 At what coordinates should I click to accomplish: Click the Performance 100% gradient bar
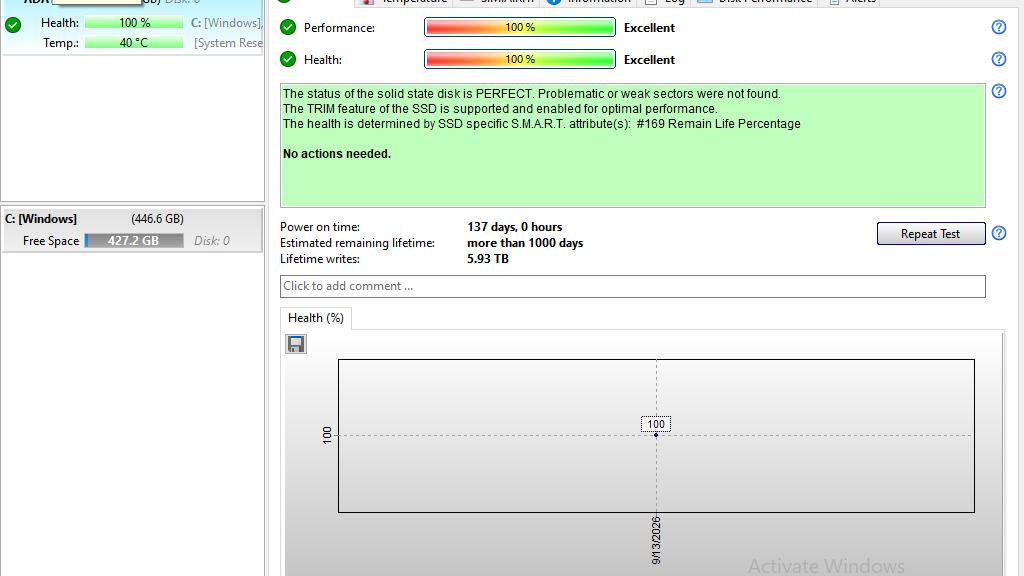point(520,27)
